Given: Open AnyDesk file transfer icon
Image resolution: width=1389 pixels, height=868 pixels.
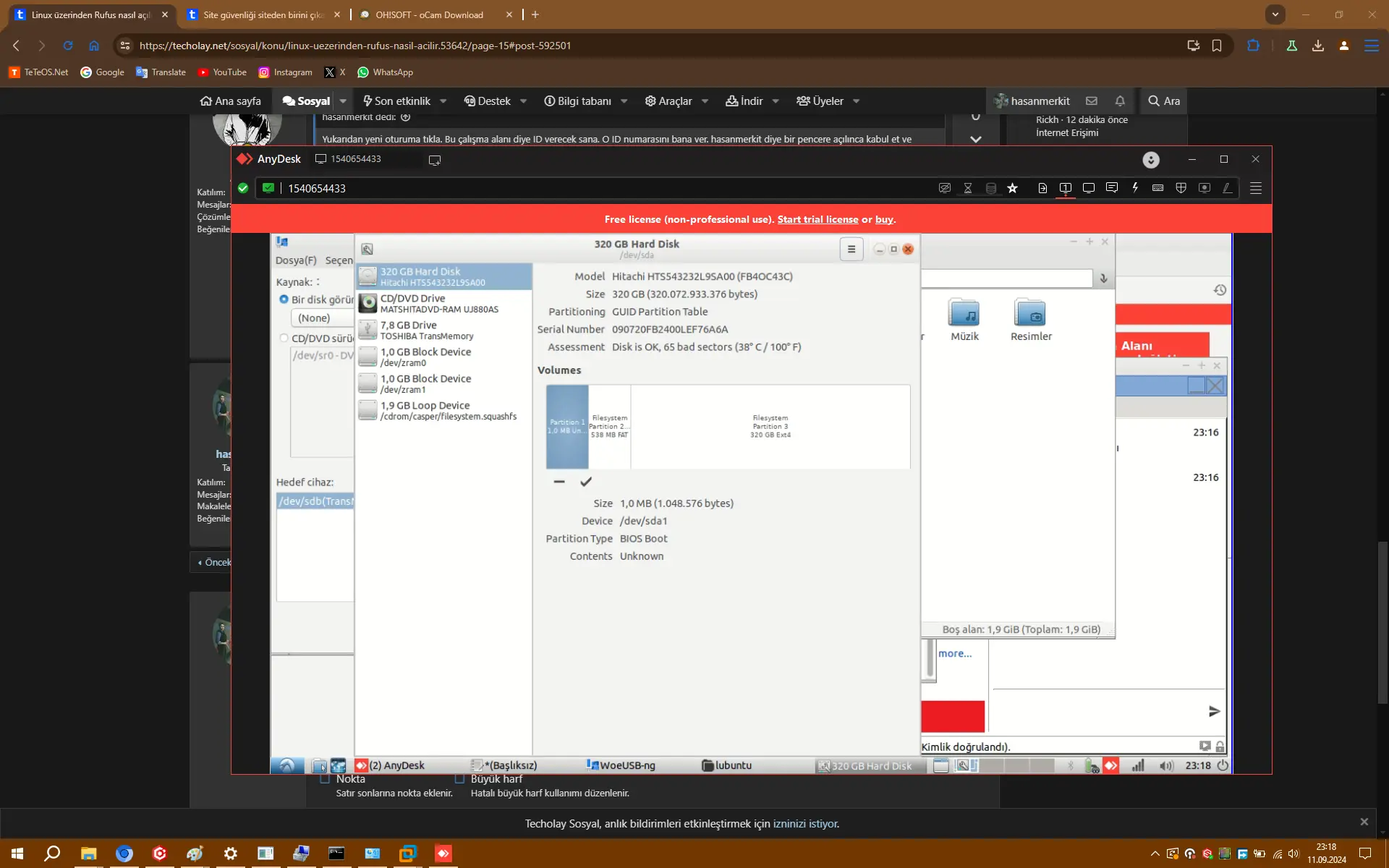Looking at the screenshot, I should [1042, 188].
